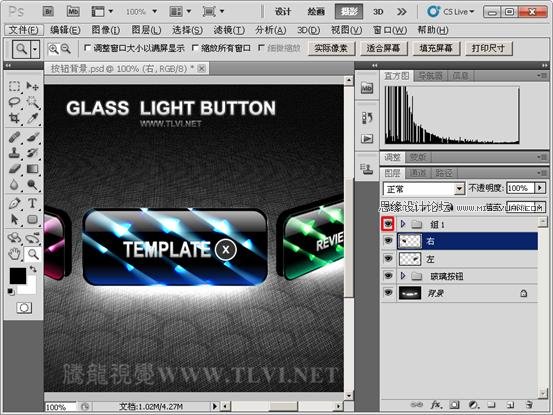The image size is (553, 415).
Task: Click the 填充屏幕 button
Action: tap(436, 48)
